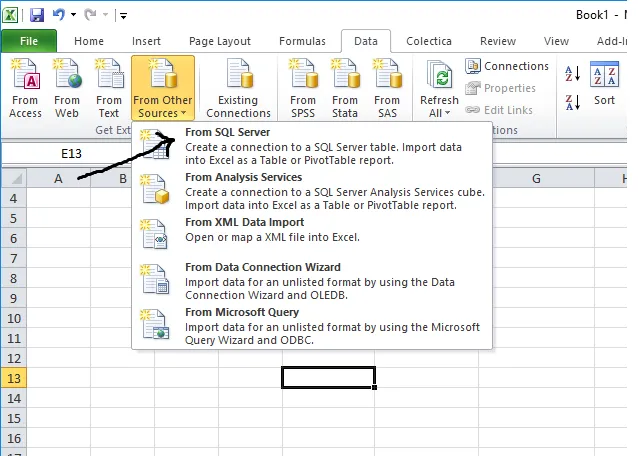638x456 pixels.
Task: Expand the Undo history dropdown arrow
Action: point(74,15)
